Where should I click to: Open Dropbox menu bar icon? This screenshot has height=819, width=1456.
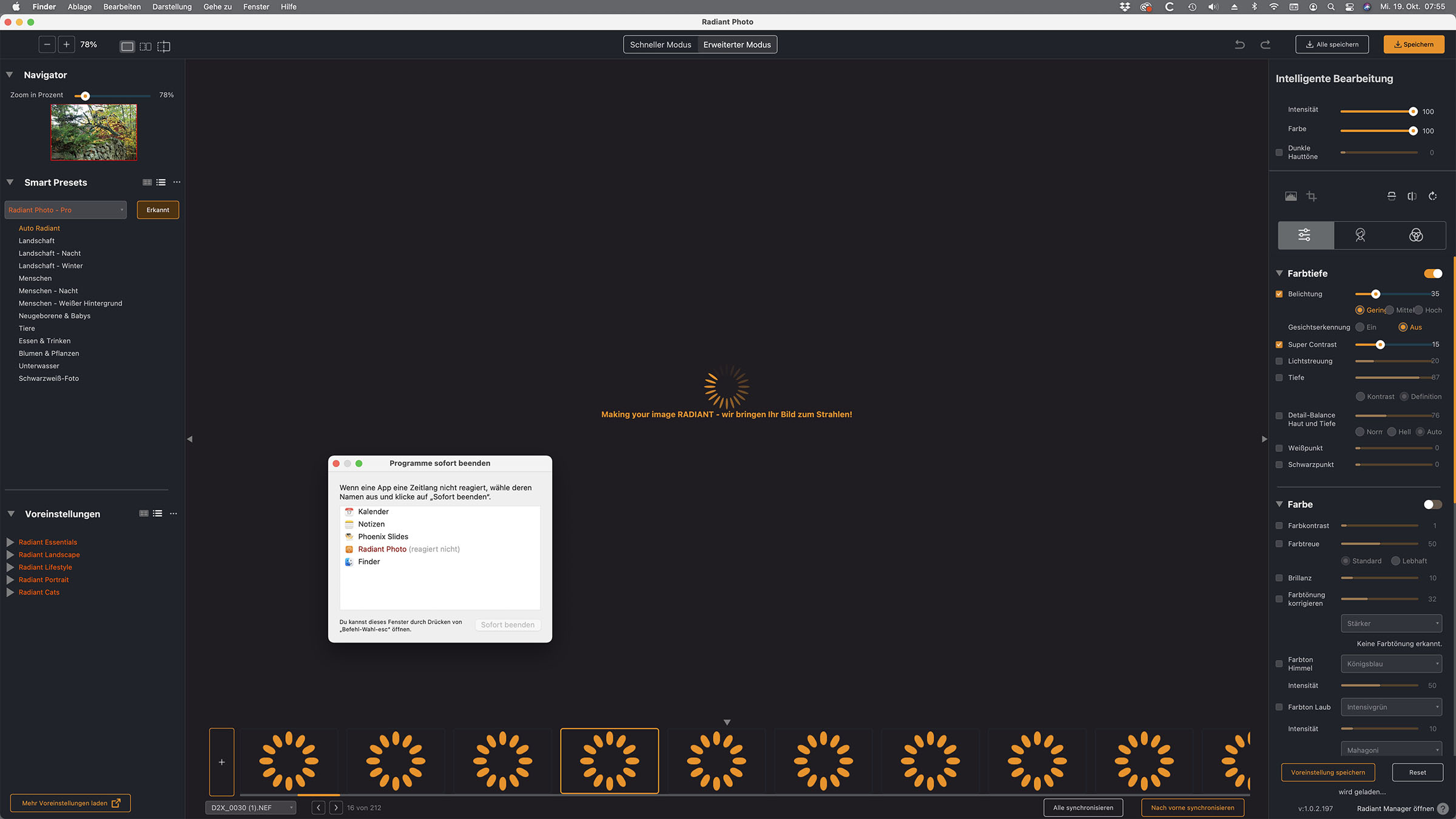(1125, 7)
